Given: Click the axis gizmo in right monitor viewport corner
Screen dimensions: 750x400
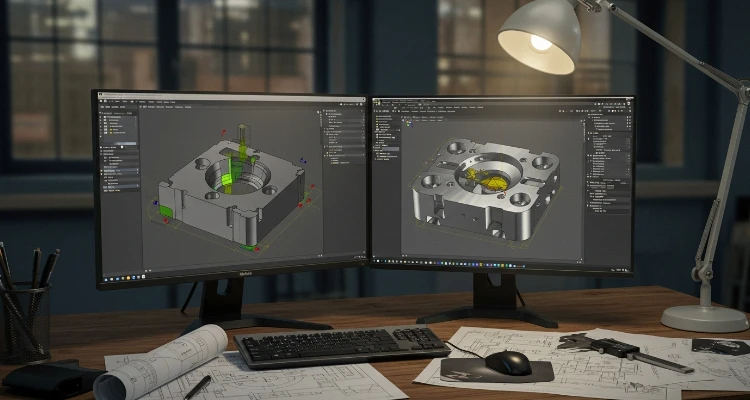Looking at the screenshot, I should click(x=409, y=123).
